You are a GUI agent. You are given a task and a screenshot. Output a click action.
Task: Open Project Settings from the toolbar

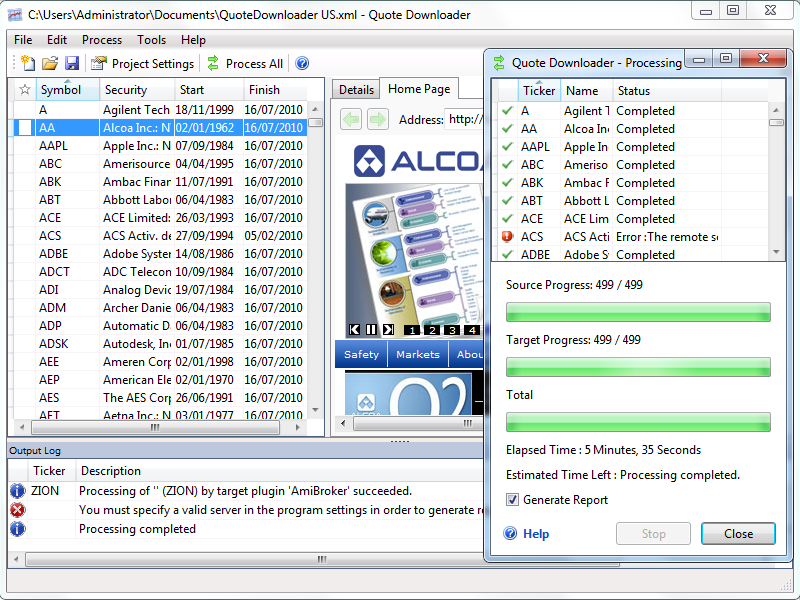(x=142, y=63)
